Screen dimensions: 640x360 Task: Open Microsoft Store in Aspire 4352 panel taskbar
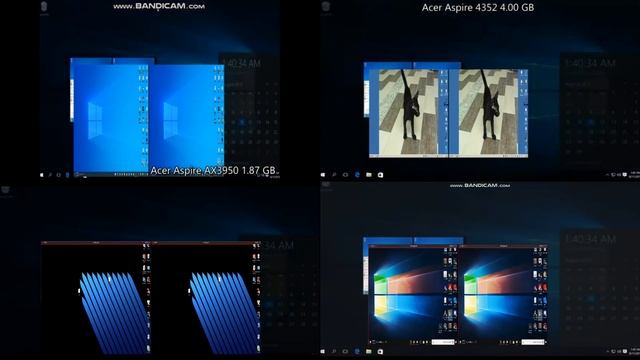380,175
